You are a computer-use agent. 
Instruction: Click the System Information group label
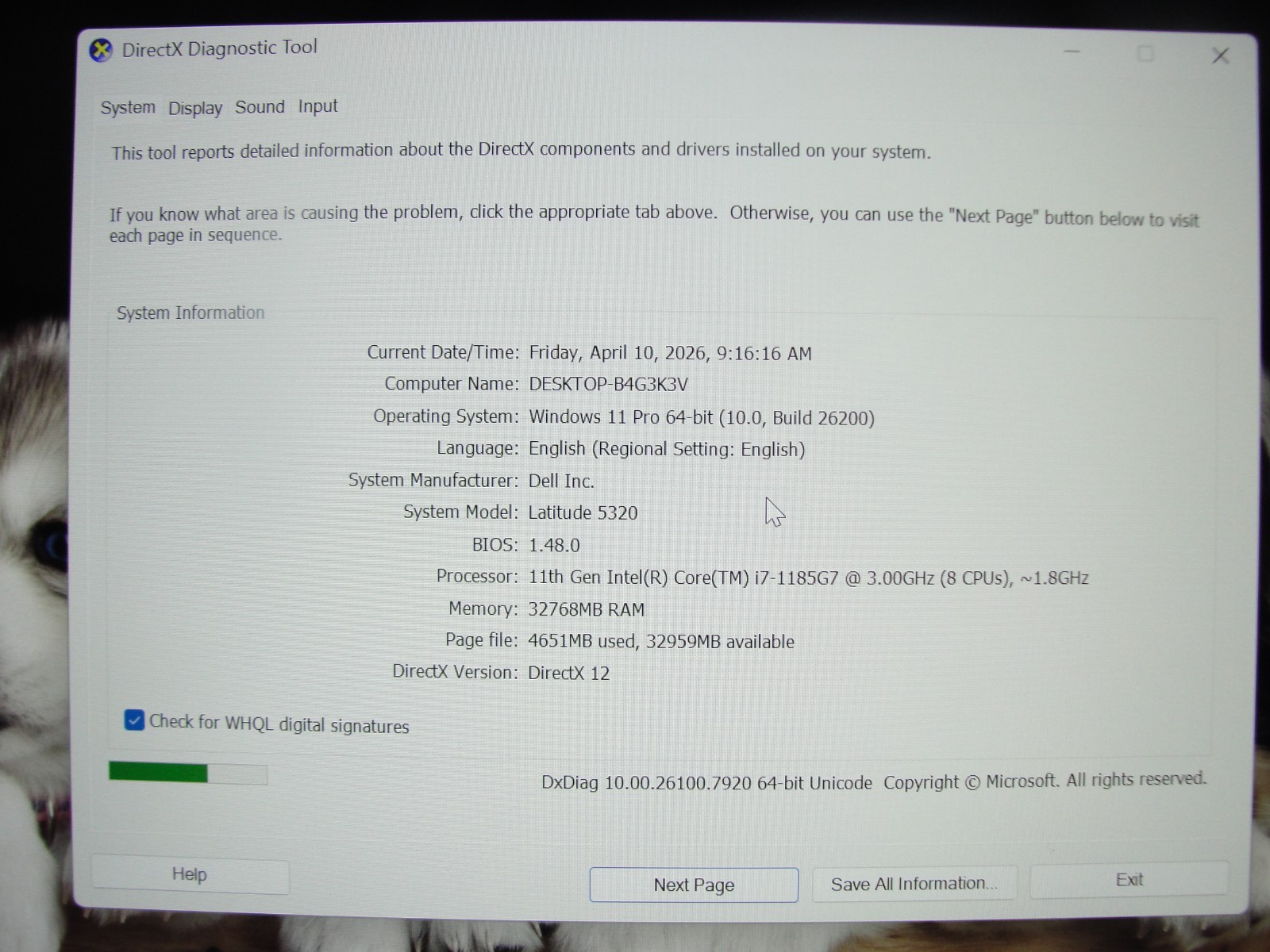190,313
